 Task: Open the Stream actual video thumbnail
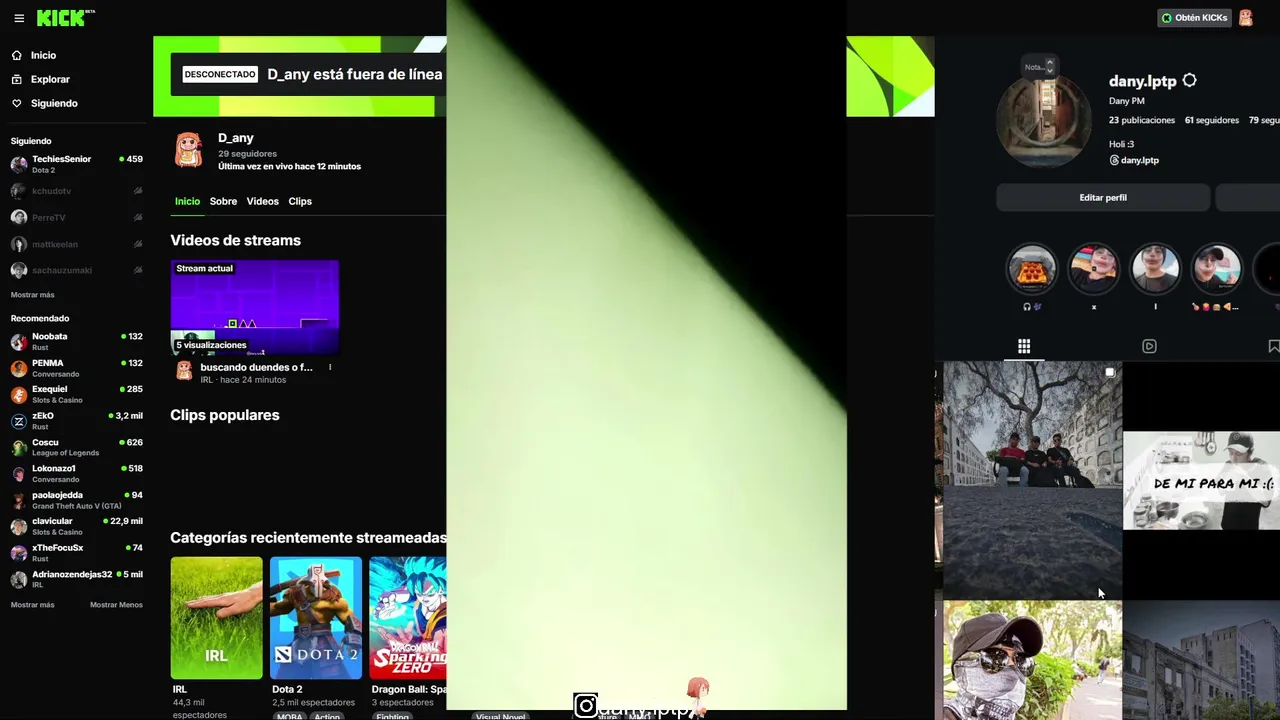tap(255, 308)
